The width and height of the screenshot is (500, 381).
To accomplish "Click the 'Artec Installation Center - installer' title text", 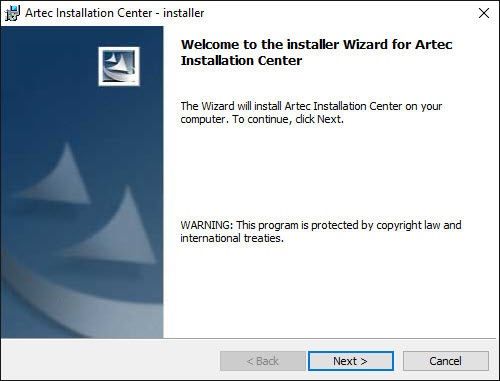I will [115, 13].
